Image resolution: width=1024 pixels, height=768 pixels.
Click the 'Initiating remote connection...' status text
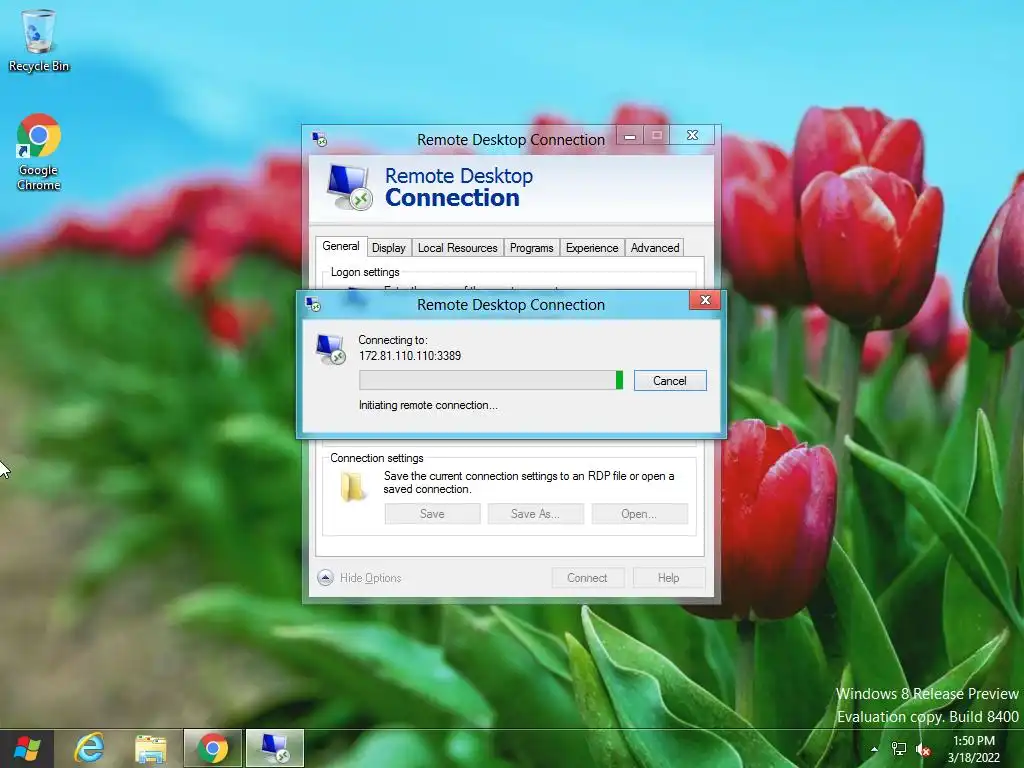click(428, 406)
